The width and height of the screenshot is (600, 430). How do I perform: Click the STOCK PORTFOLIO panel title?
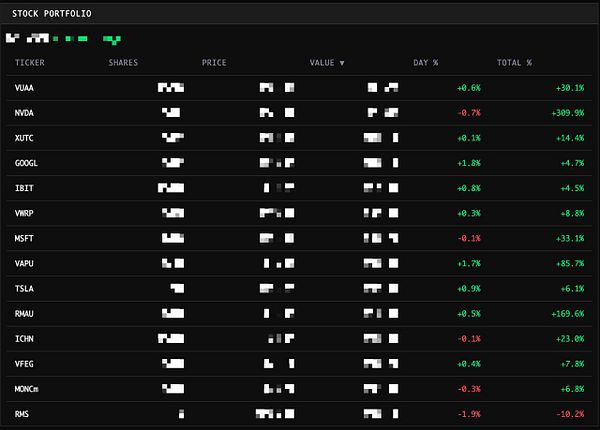pyautogui.click(x=52, y=14)
